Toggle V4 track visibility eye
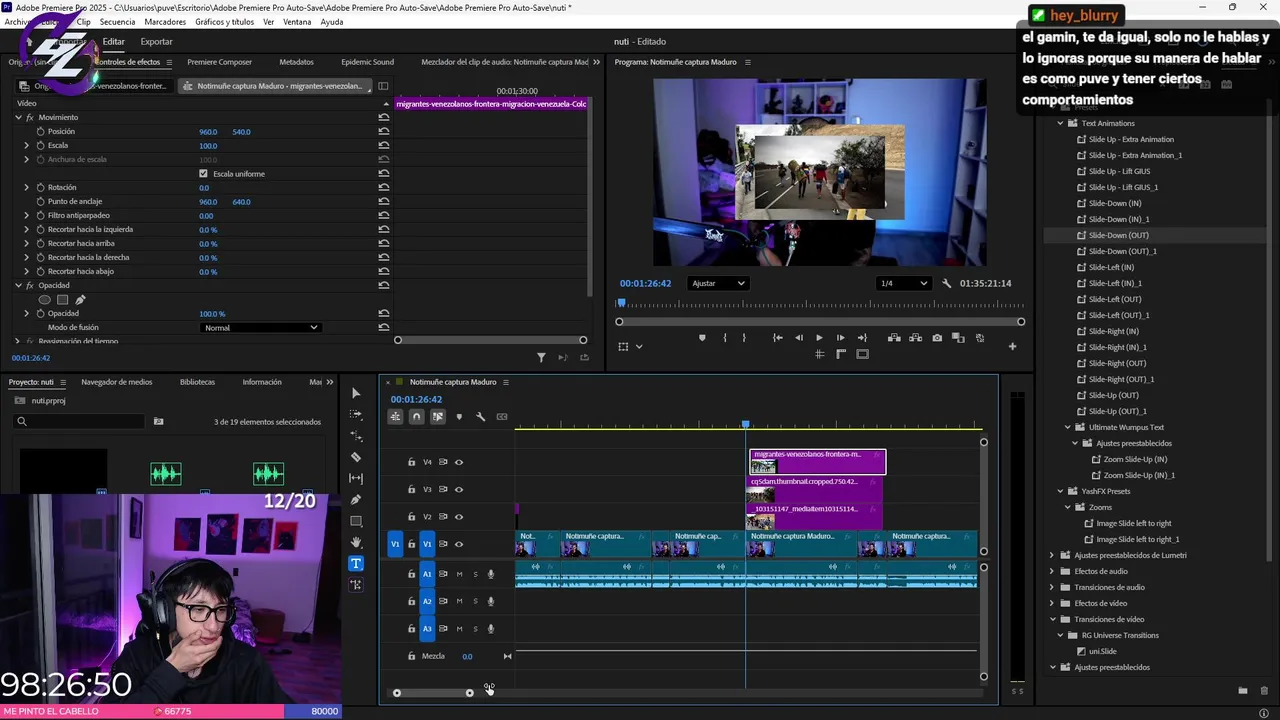This screenshot has height=720, width=1280. click(459, 462)
